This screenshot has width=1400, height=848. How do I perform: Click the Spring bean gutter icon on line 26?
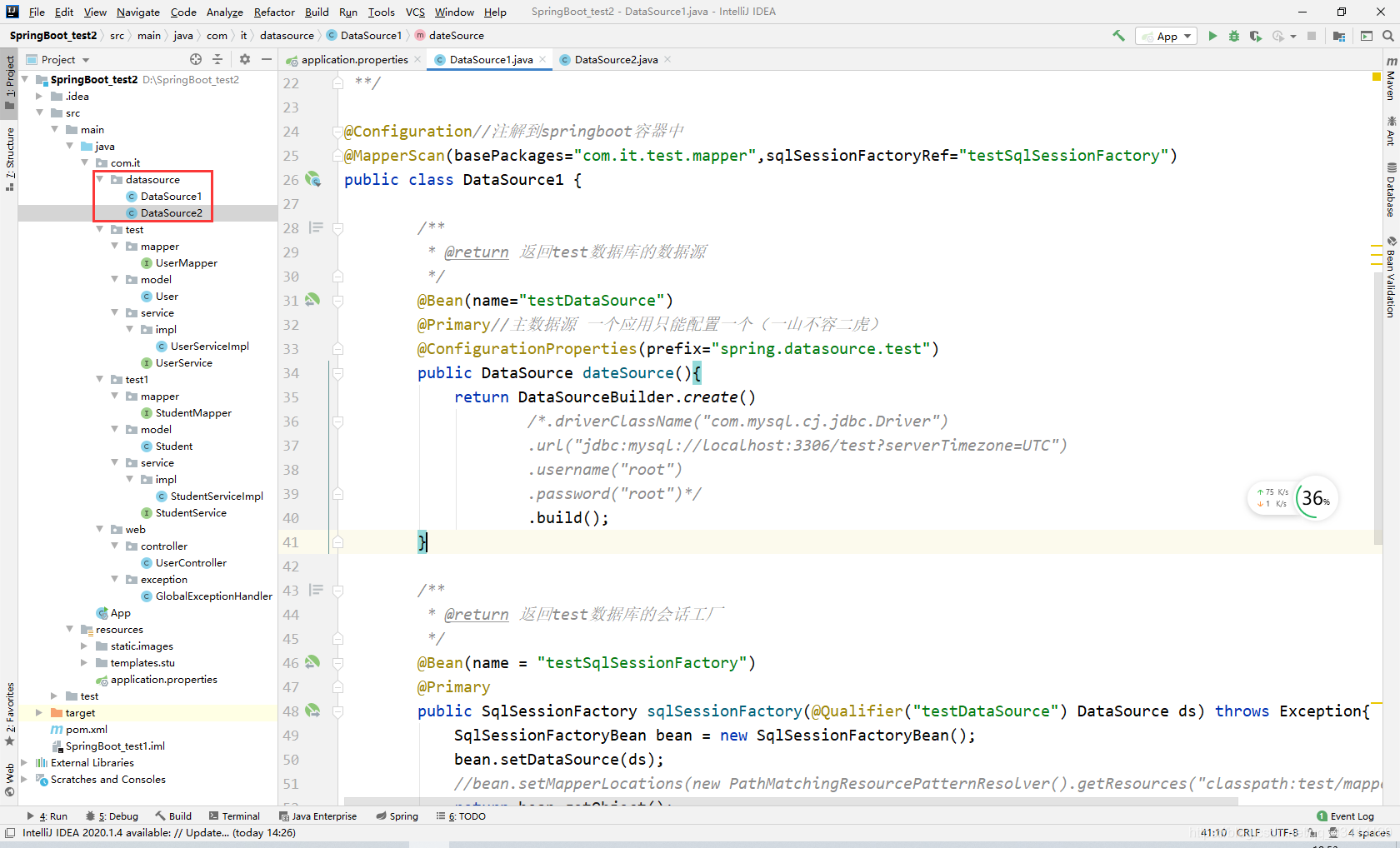312,179
